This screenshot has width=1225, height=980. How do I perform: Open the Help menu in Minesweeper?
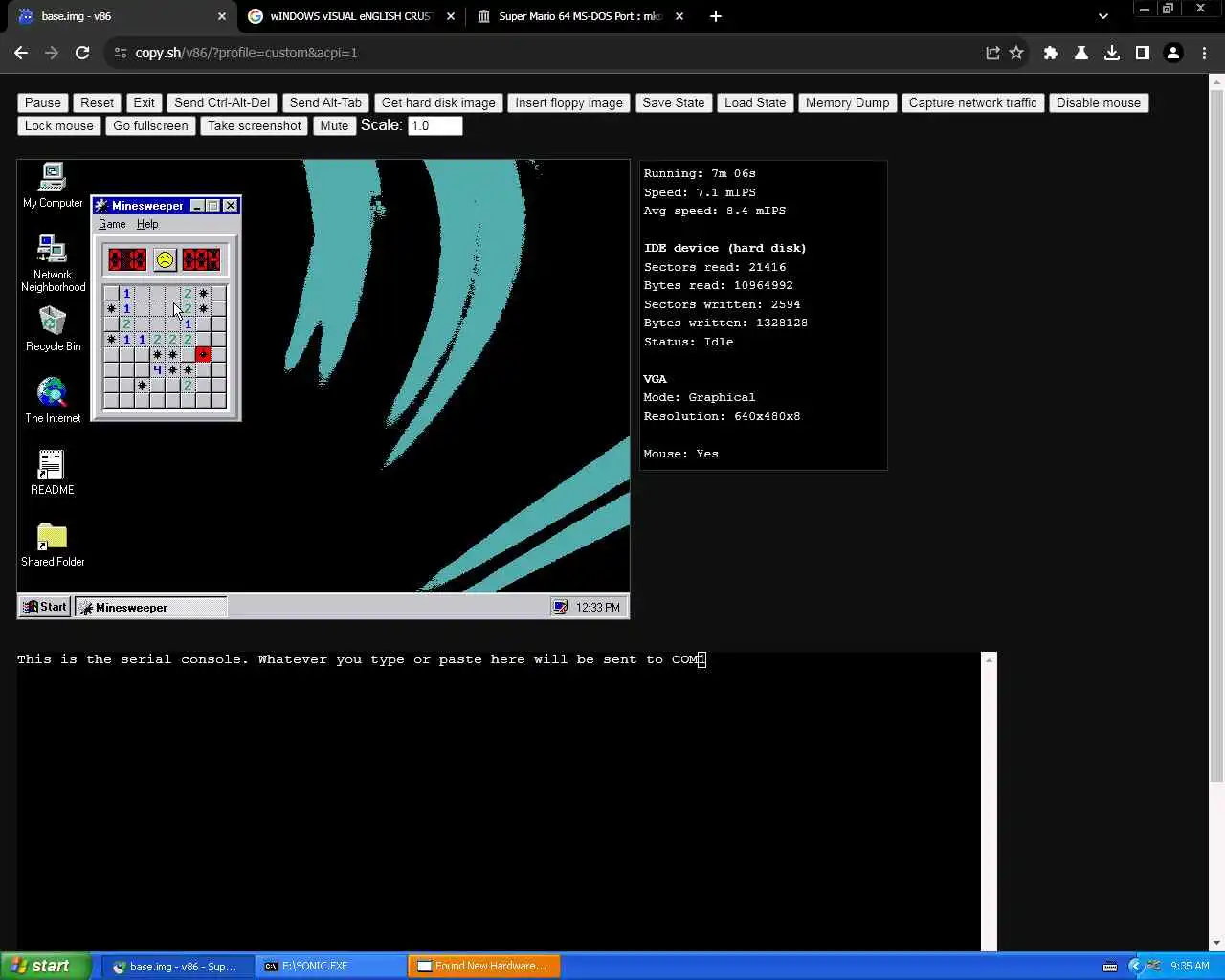coord(147,224)
